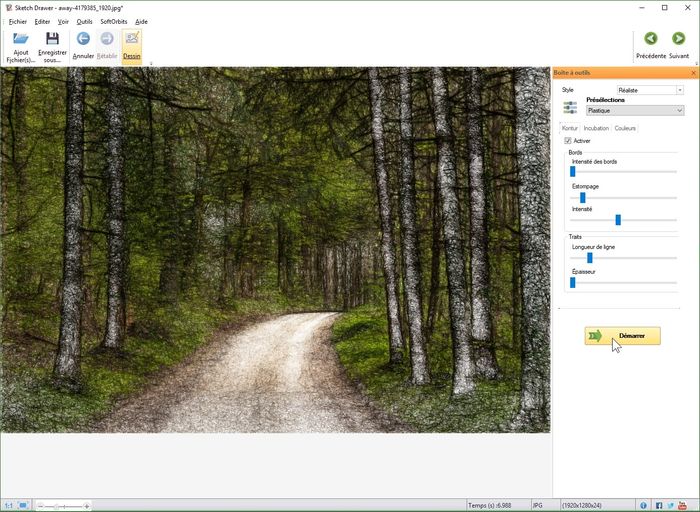Toggle the Activer checkbox
Viewport: 700px width, 512px height.
click(568, 141)
